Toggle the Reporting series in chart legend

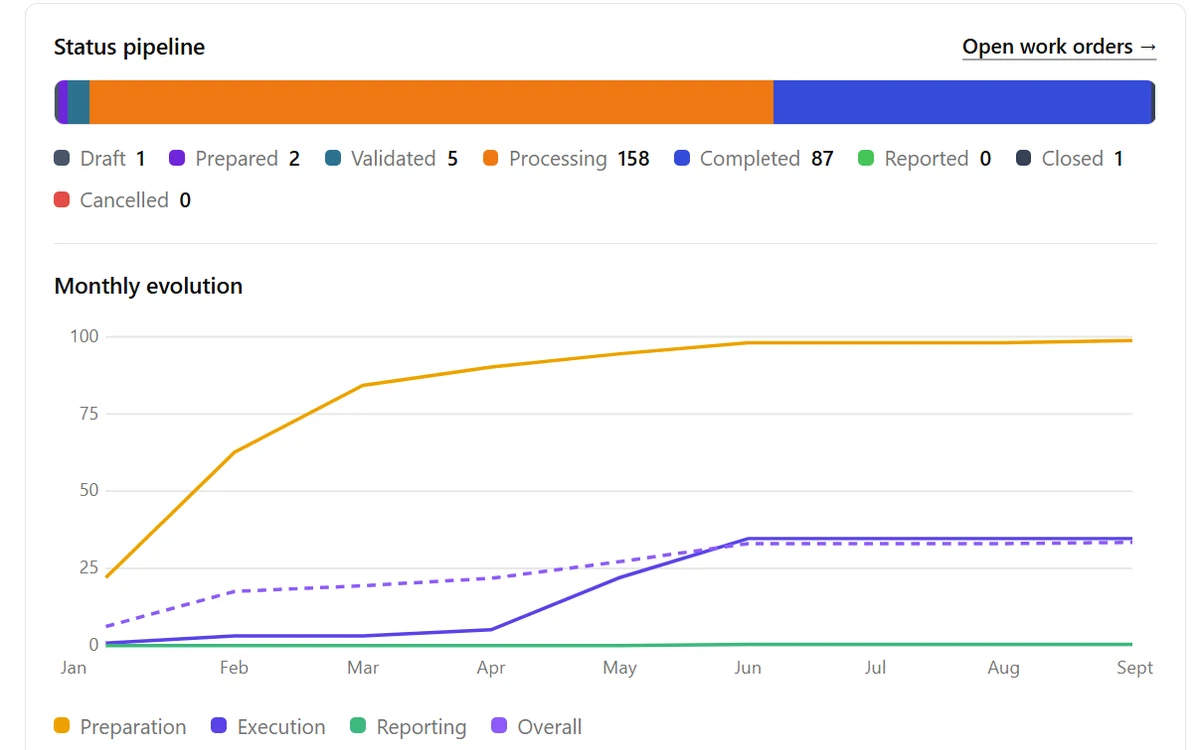click(408, 727)
